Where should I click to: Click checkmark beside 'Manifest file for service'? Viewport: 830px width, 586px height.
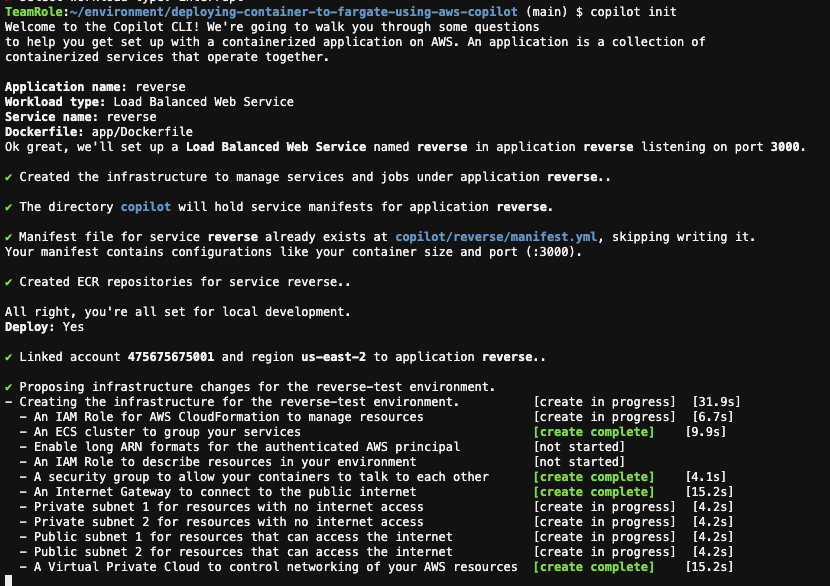[x=8, y=237]
